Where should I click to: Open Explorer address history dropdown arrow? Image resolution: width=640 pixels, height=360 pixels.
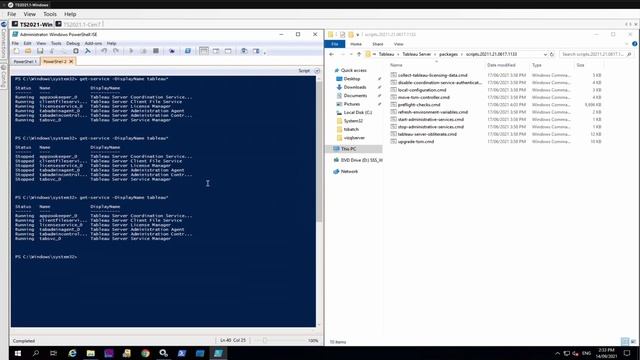coord(545,54)
